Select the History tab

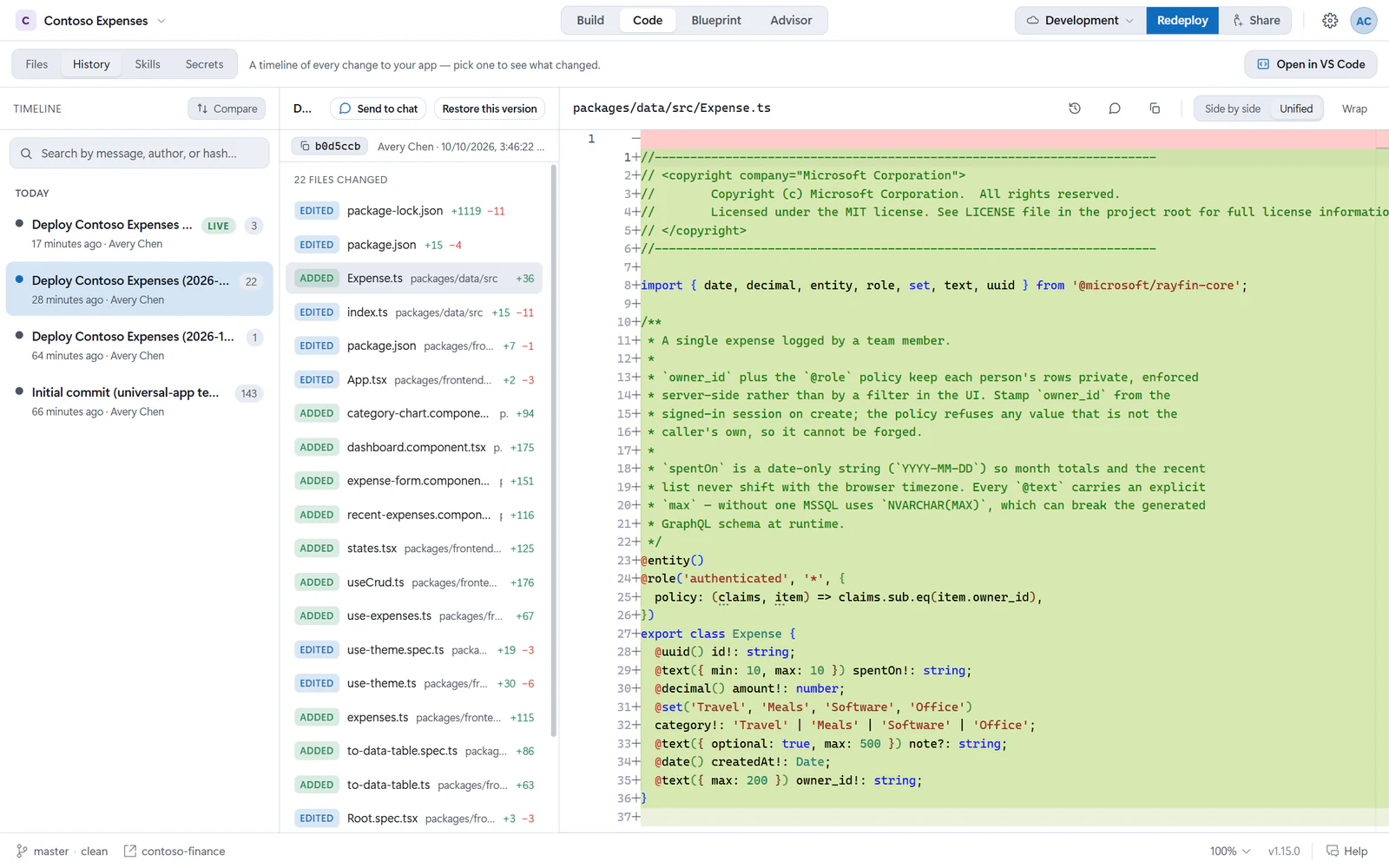click(x=91, y=64)
